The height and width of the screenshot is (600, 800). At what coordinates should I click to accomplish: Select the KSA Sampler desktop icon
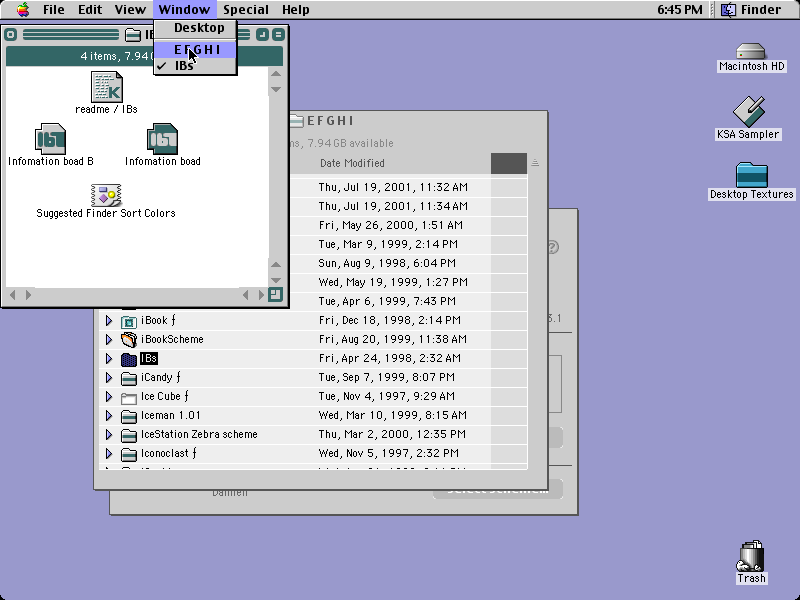click(x=748, y=111)
